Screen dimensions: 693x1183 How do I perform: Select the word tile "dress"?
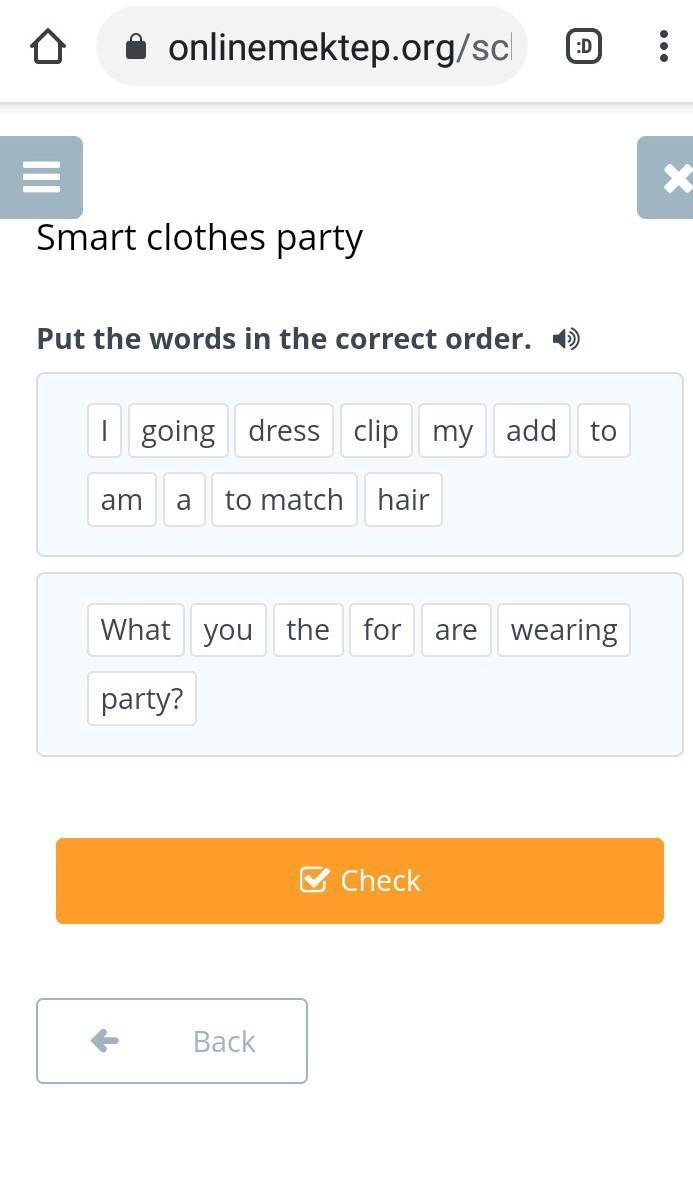(x=284, y=431)
